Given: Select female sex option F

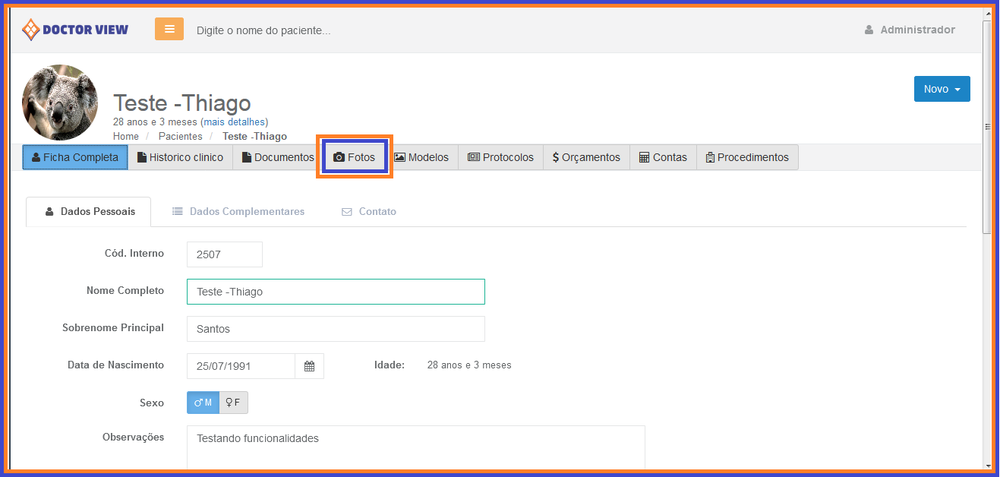Looking at the screenshot, I should click(233, 402).
